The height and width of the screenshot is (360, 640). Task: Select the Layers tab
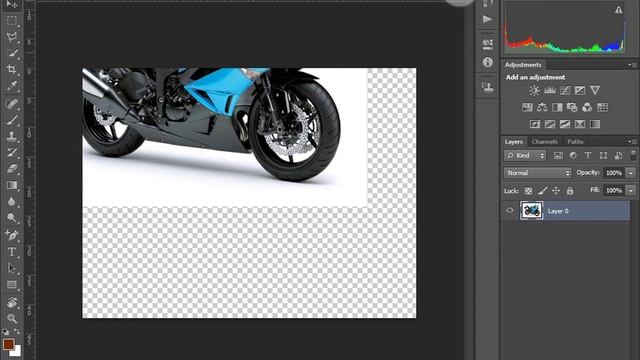tap(513, 142)
